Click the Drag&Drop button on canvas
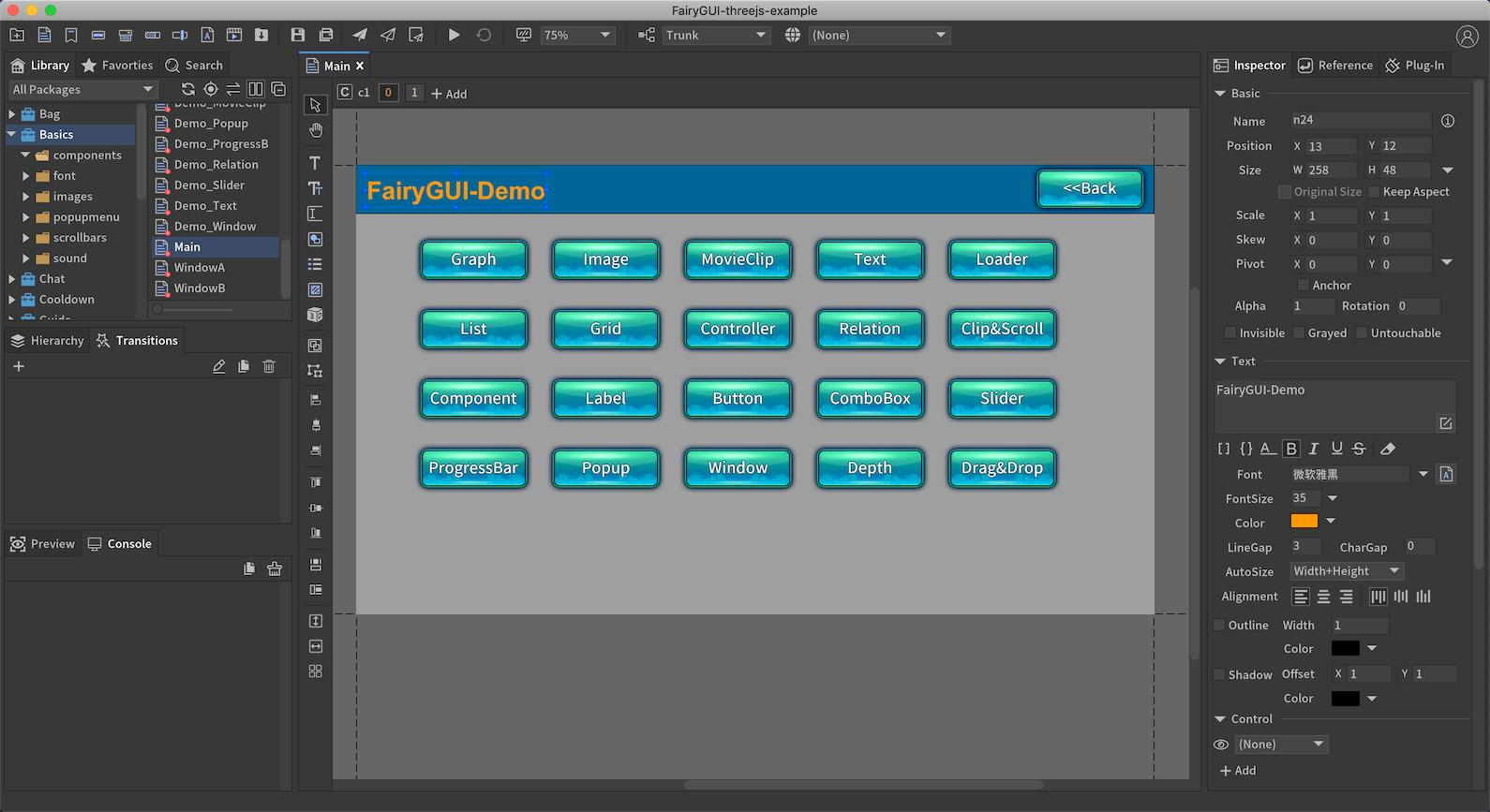 tap(1002, 467)
